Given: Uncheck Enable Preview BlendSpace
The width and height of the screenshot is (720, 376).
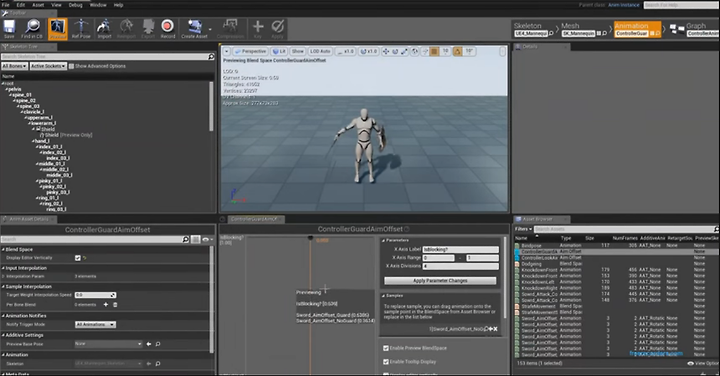Looking at the screenshot, I should pyautogui.click(x=386, y=348).
